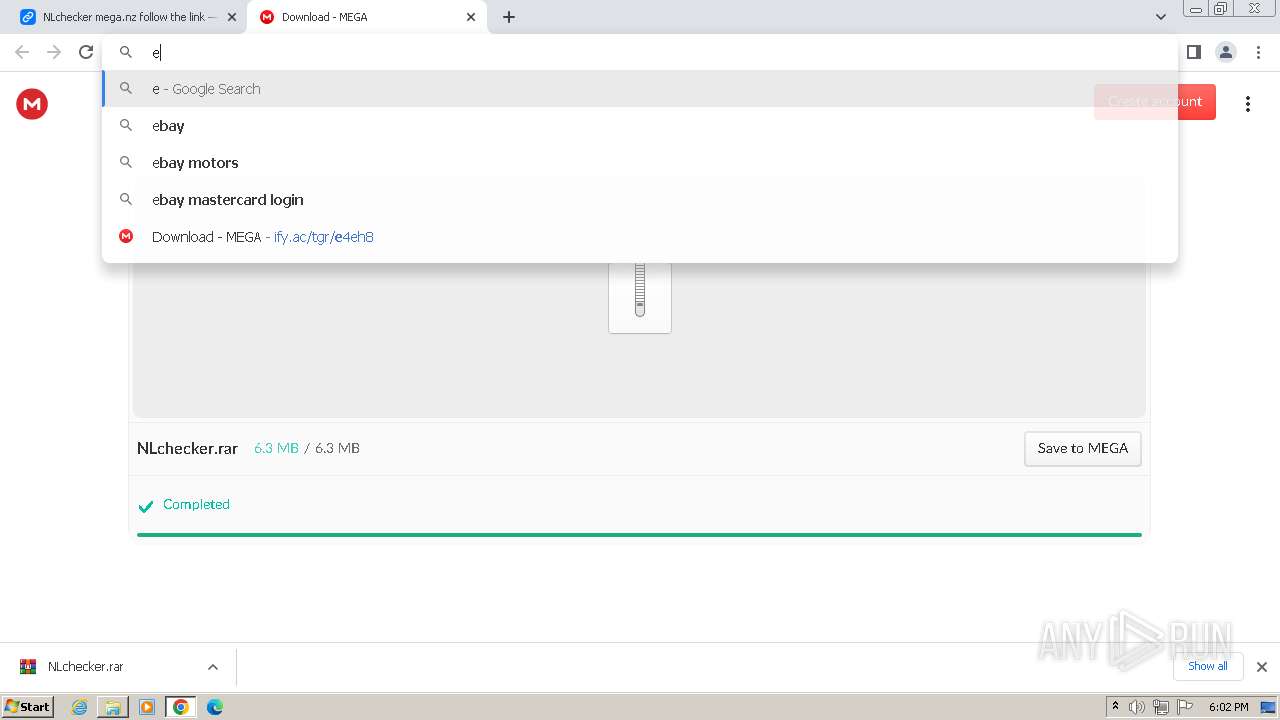
Task: Select 'e - Google Search' suggestion
Action: (x=640, y=88)
